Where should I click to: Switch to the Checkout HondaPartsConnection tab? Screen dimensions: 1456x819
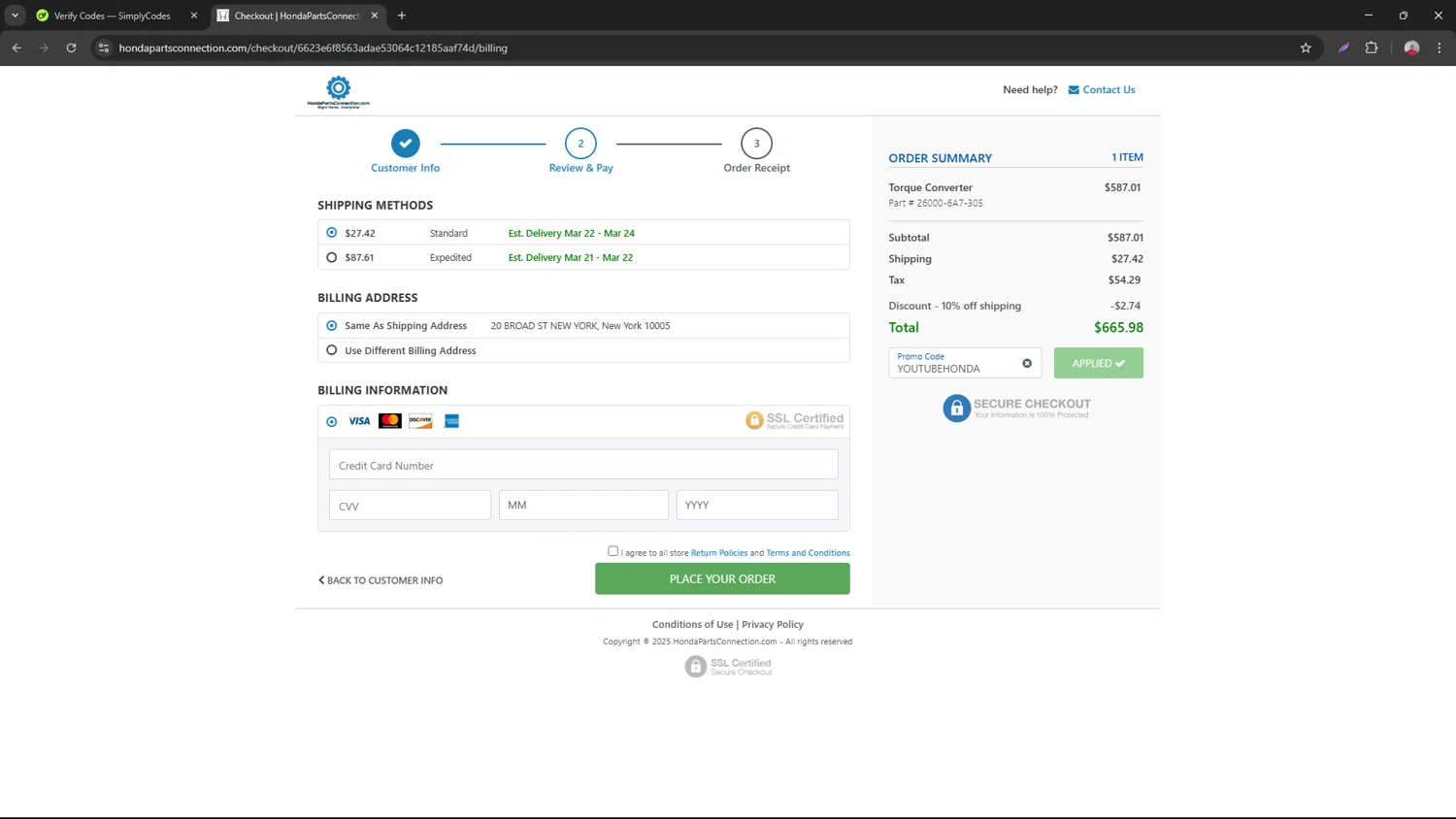coord(296,16)
